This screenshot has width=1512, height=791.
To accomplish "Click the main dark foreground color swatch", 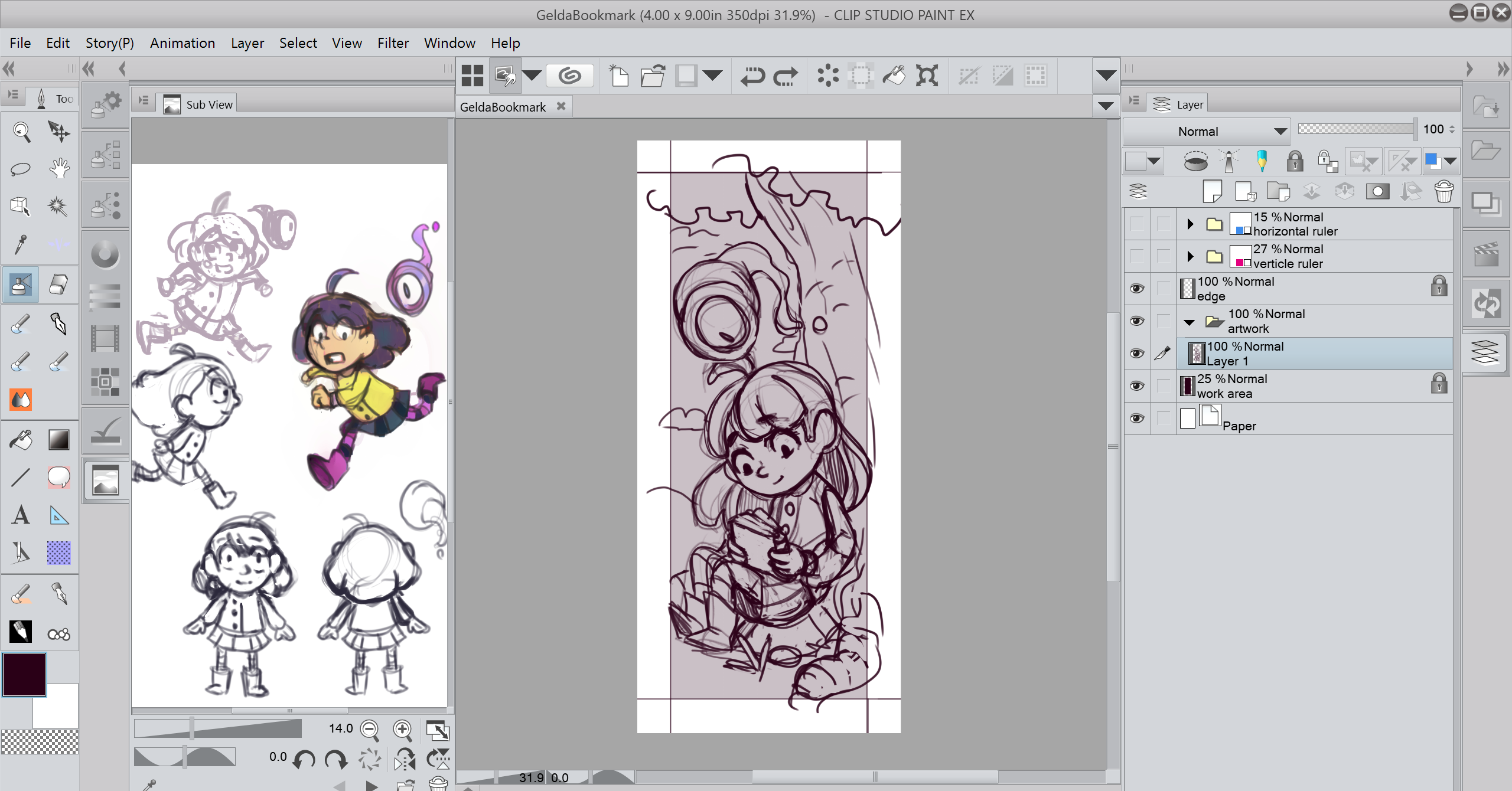I will coord(24,674).
